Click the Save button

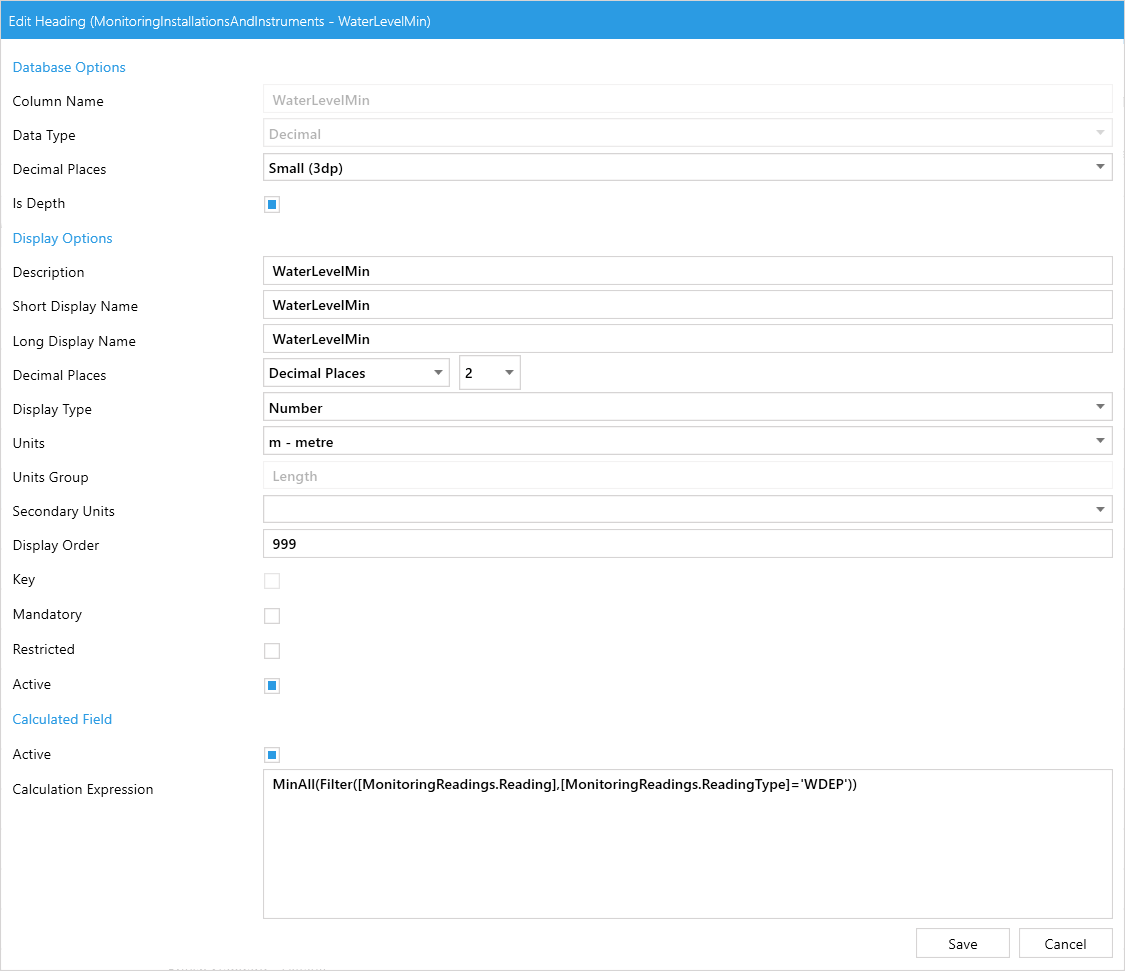coord(962,943)
